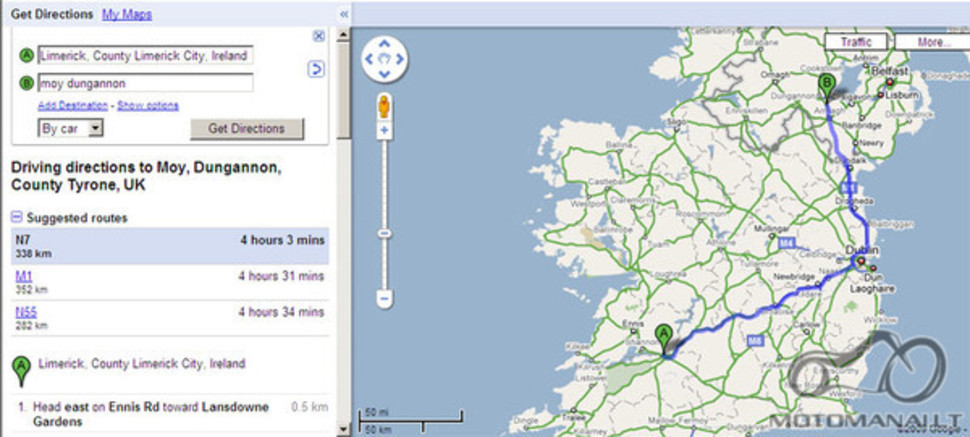Toggle the Traffic map layer
The height and width of the screenshot is (437, 970).
pyautogui.click(x=856, y=42)
